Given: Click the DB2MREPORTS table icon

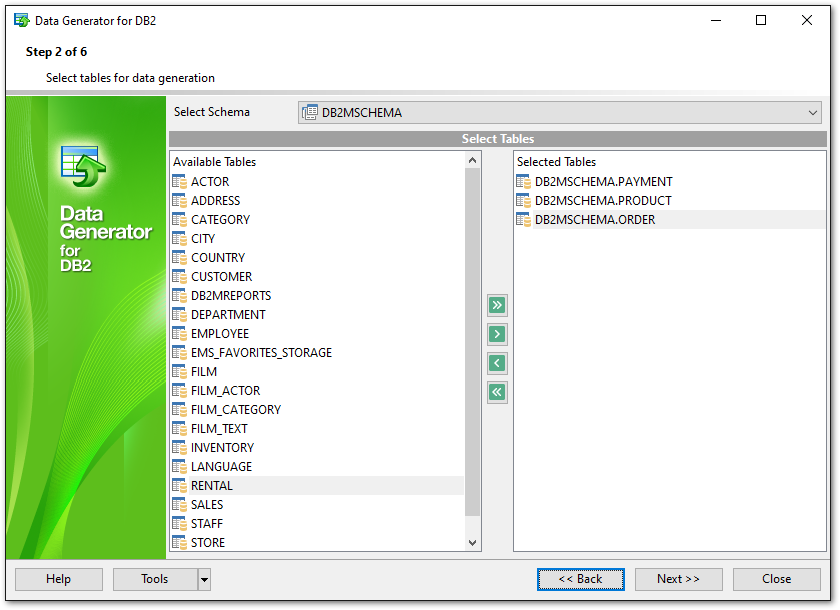Looking at the screenshot, I should click(x=179, y=296).
